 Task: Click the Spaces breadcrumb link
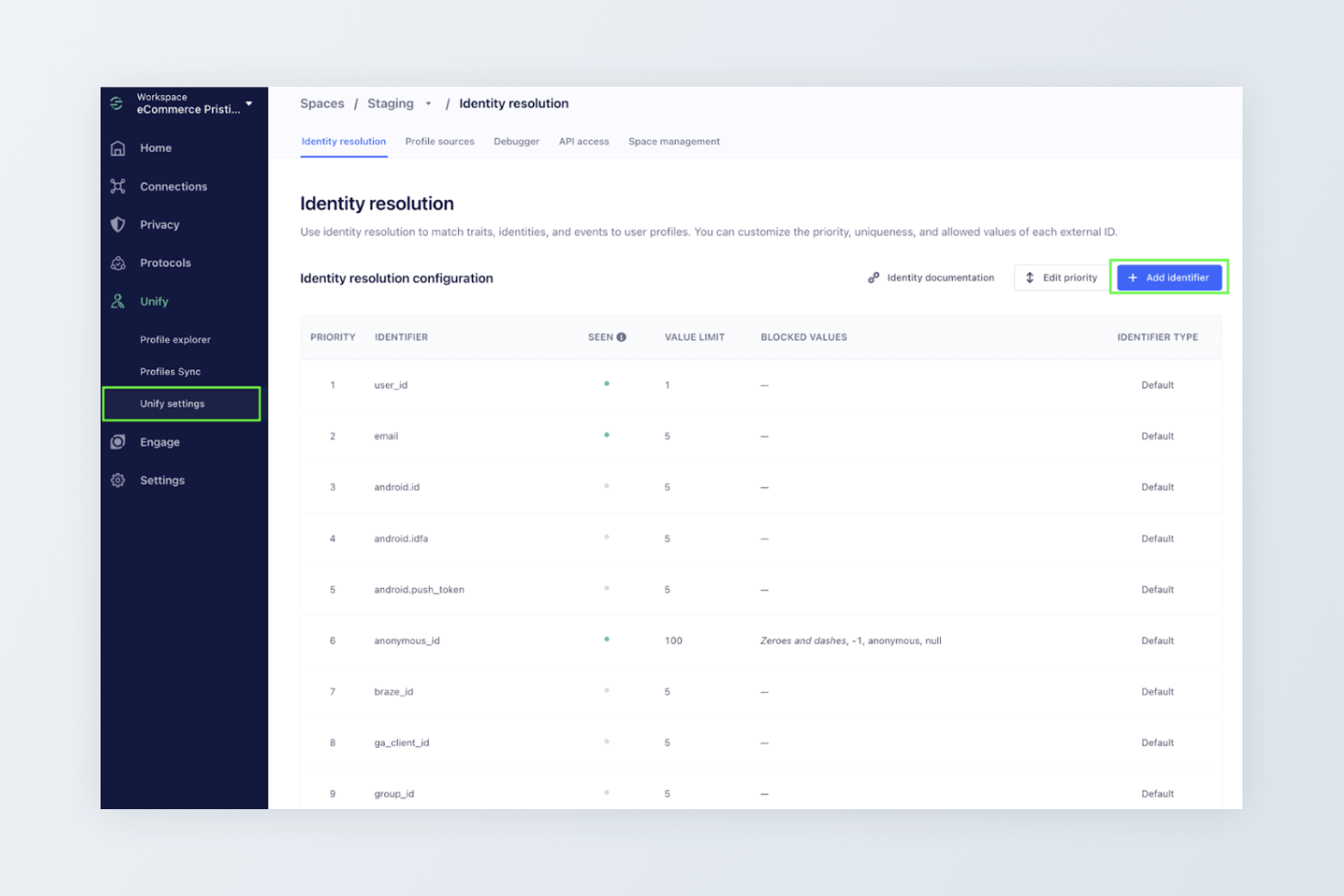click(x=322, y=104)
